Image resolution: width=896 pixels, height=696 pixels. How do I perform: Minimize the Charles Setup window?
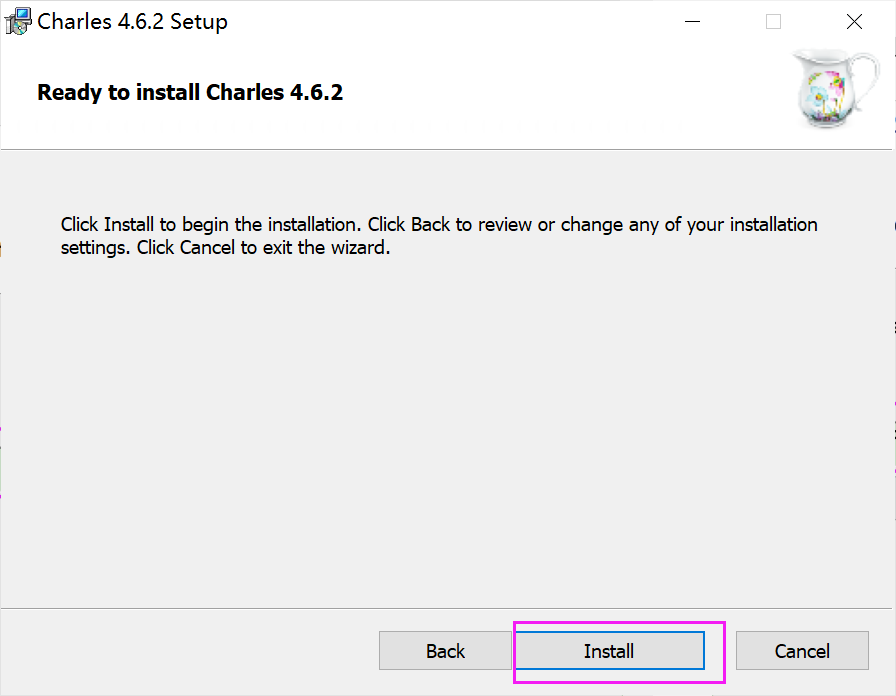pos(693,21)
